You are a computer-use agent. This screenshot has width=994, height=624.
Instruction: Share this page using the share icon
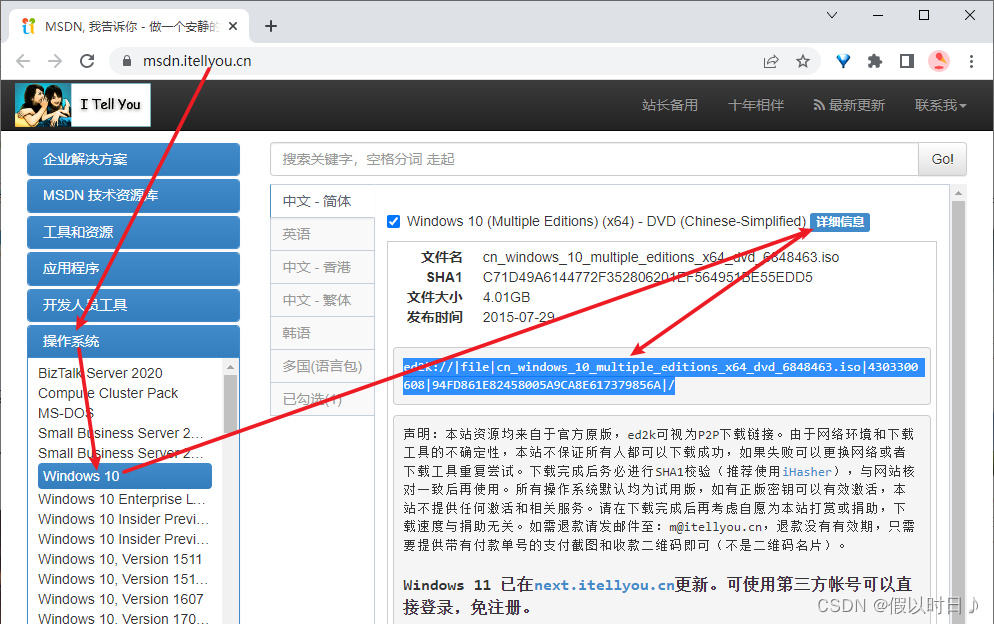click(x=771, y=61)
